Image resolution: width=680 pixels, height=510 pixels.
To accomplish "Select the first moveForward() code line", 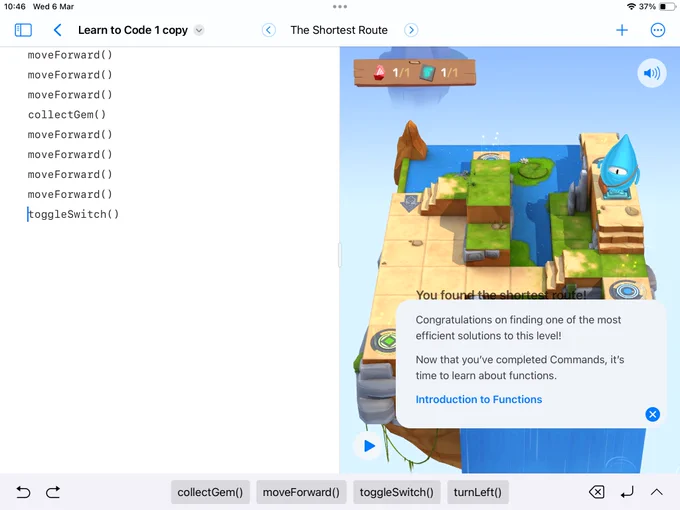I will coord(70,55).
